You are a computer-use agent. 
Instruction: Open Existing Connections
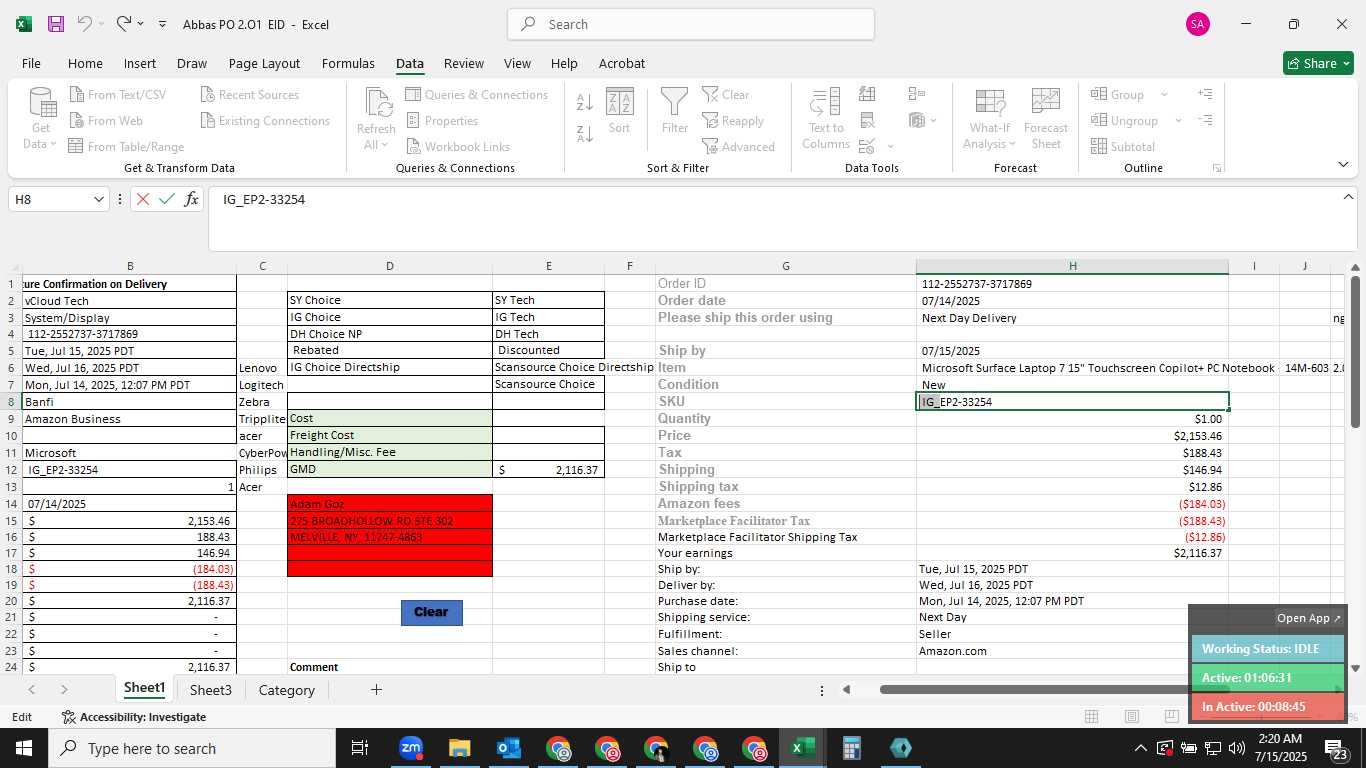[x=265, y=121]
